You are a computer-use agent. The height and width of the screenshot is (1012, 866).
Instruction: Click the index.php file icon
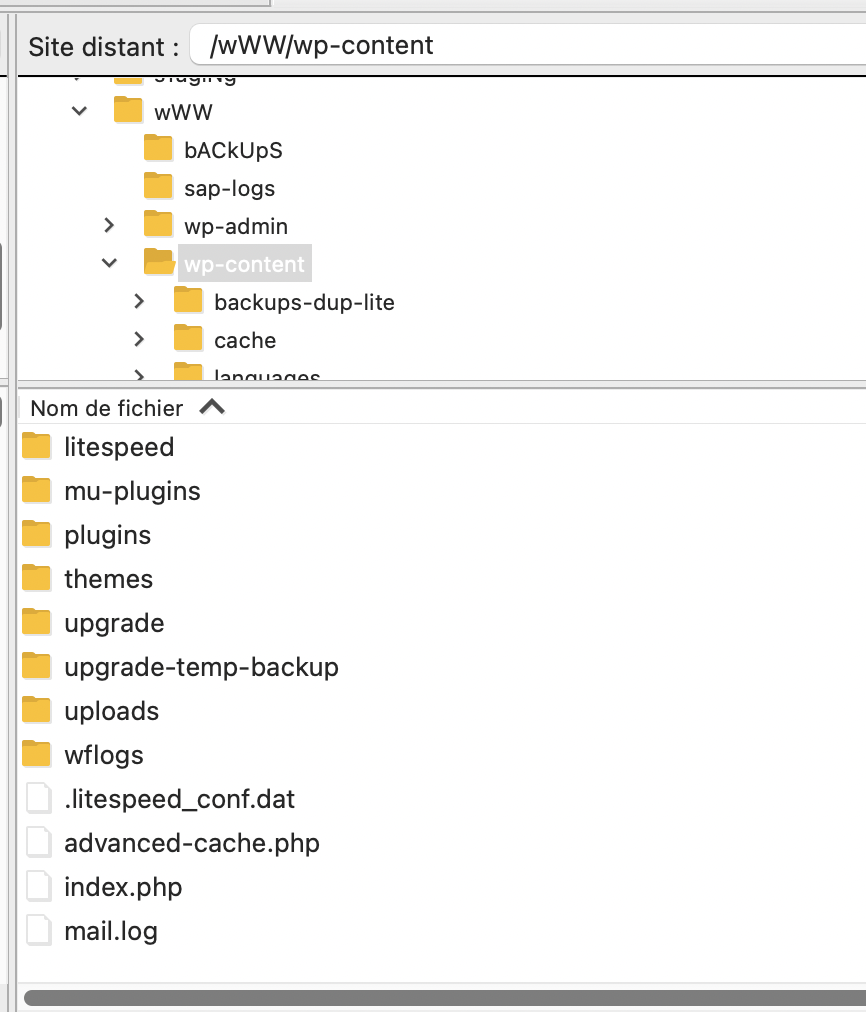click(x=38, y=886)
